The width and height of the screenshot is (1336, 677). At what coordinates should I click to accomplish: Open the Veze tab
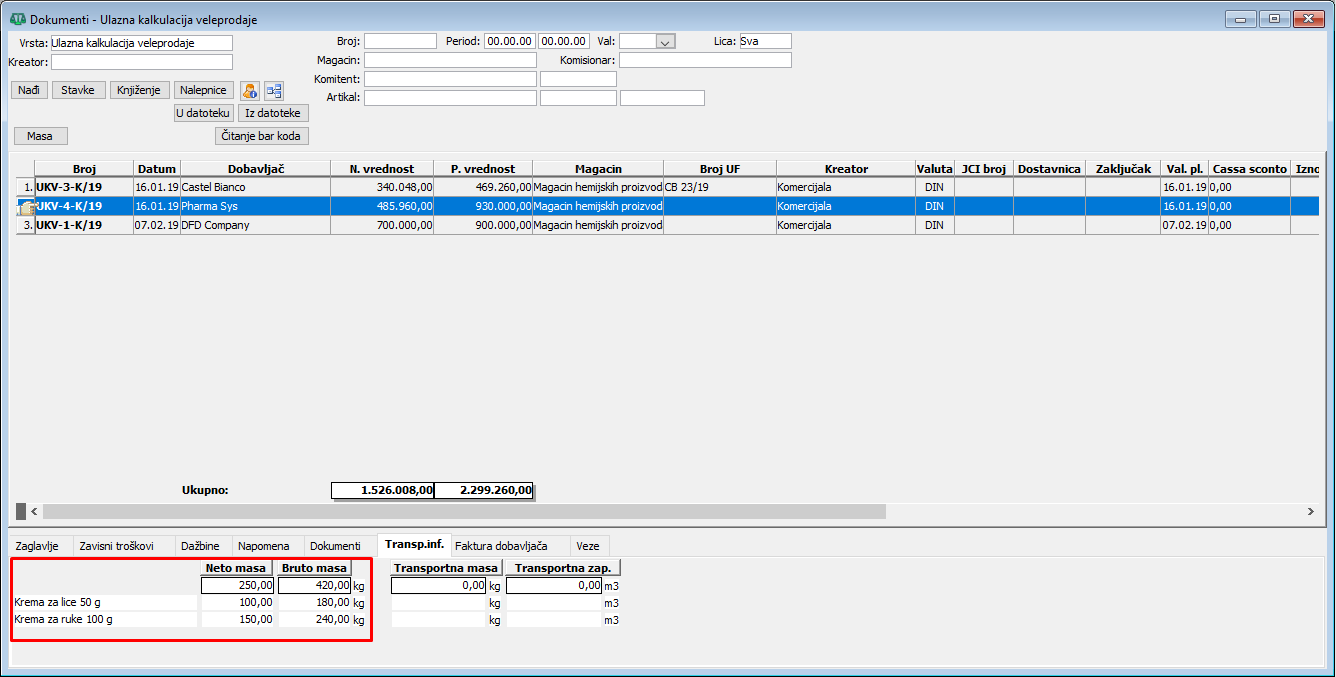coord(588,546)
